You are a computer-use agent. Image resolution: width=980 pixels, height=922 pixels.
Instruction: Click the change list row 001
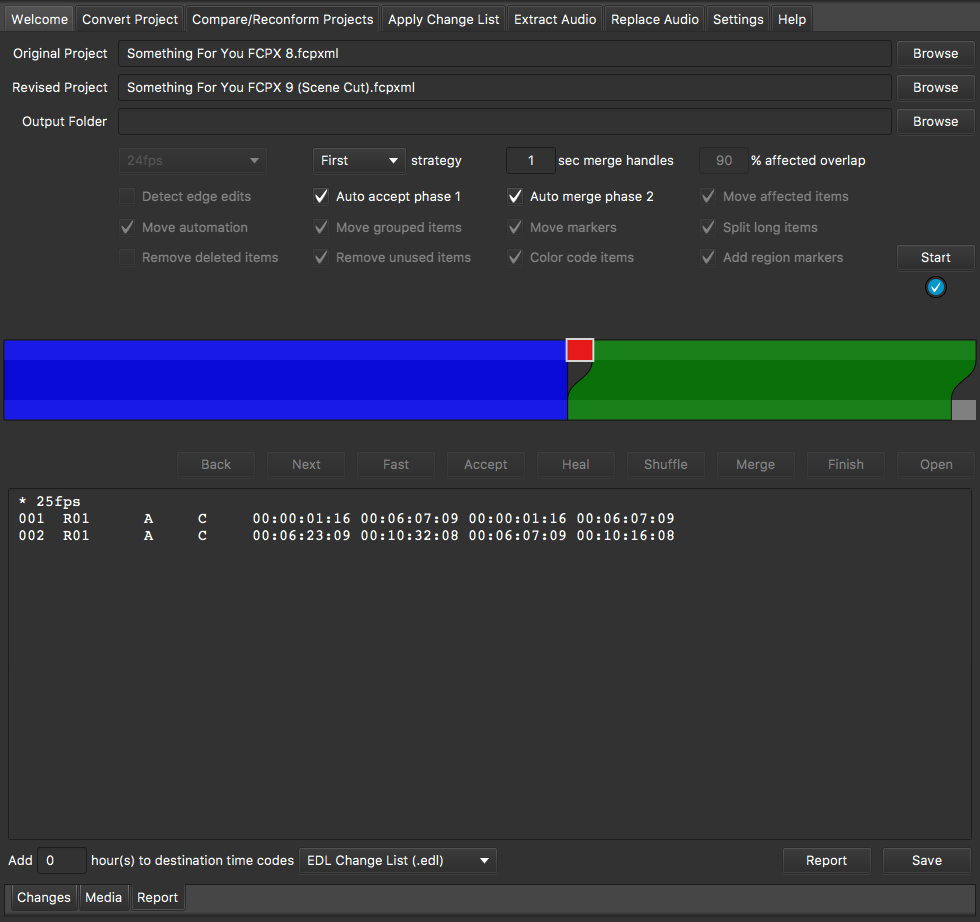coord(346,518)
